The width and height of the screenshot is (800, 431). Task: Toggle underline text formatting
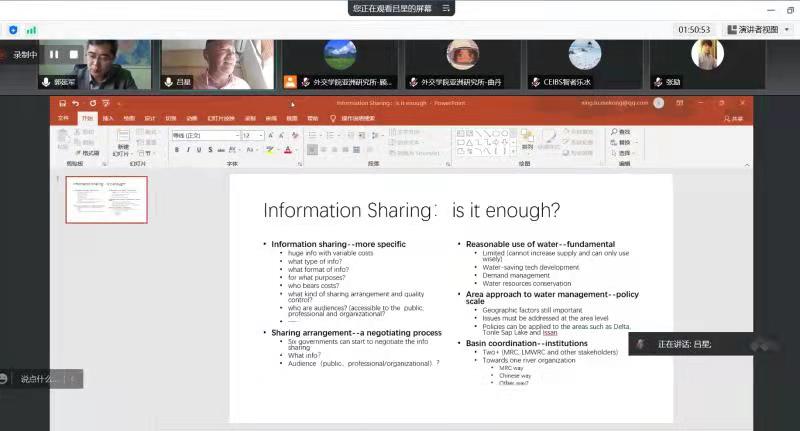pyautogui.click(x=198, y=150)
